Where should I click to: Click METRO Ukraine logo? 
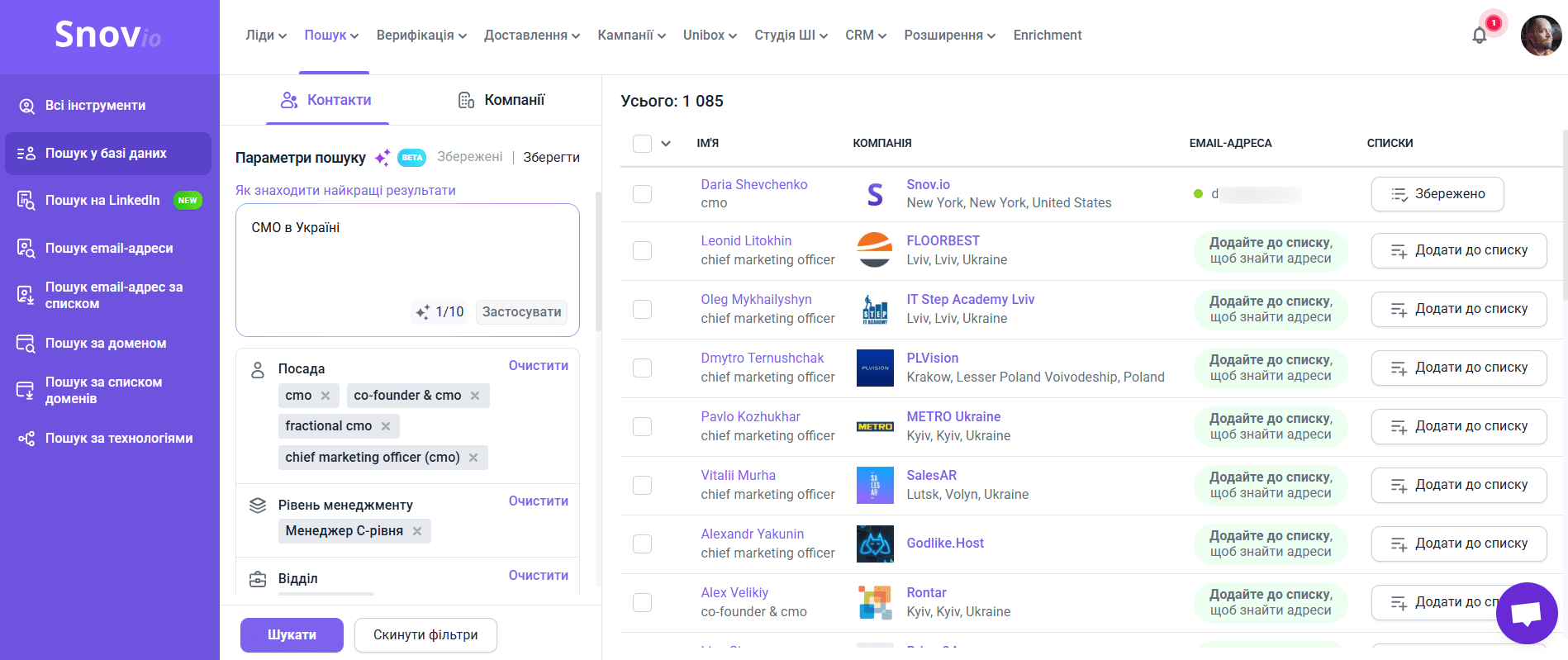pyautogui.click(x=875, y=426)
